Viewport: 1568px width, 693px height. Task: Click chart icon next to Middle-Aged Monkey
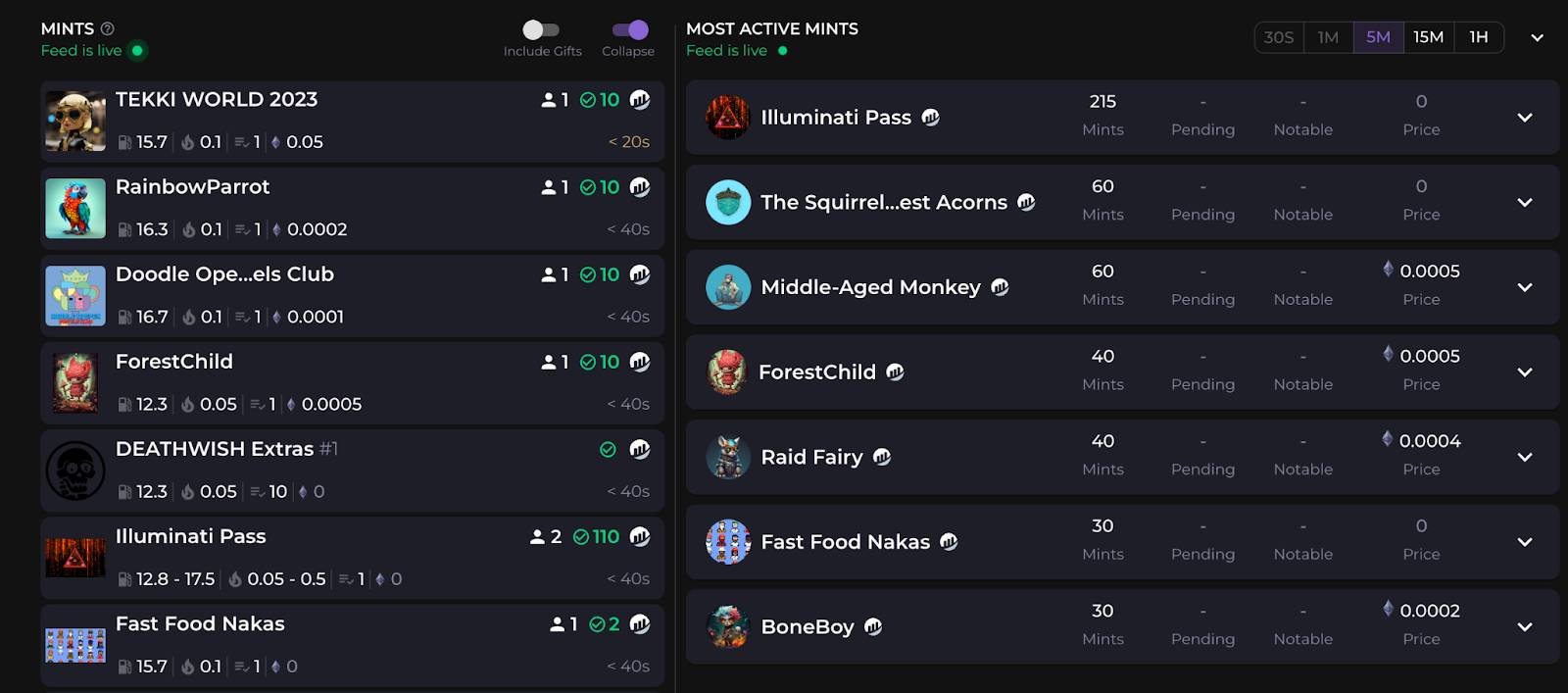(x=1000, y=287)
